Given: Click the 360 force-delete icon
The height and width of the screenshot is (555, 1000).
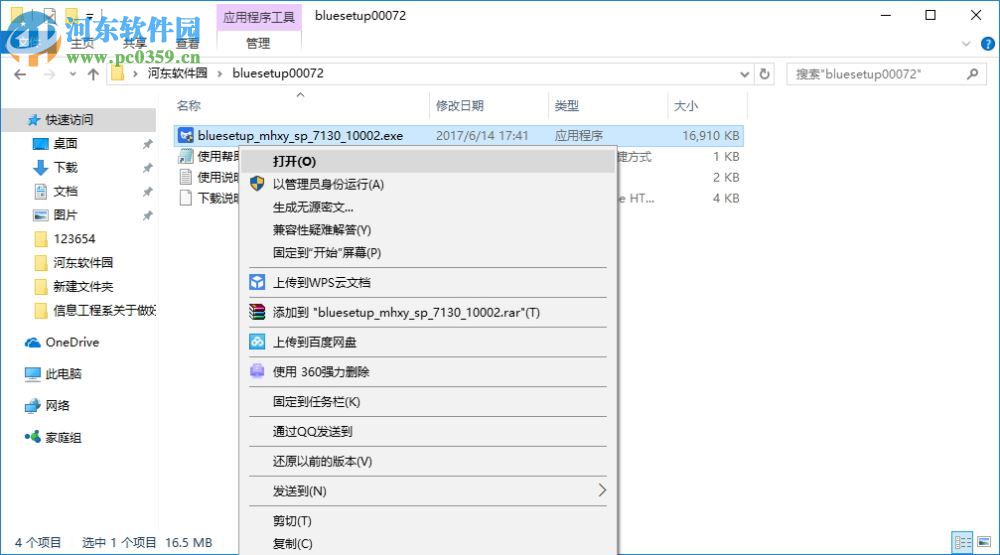Looking at the screenshot, I should point(257,371).
